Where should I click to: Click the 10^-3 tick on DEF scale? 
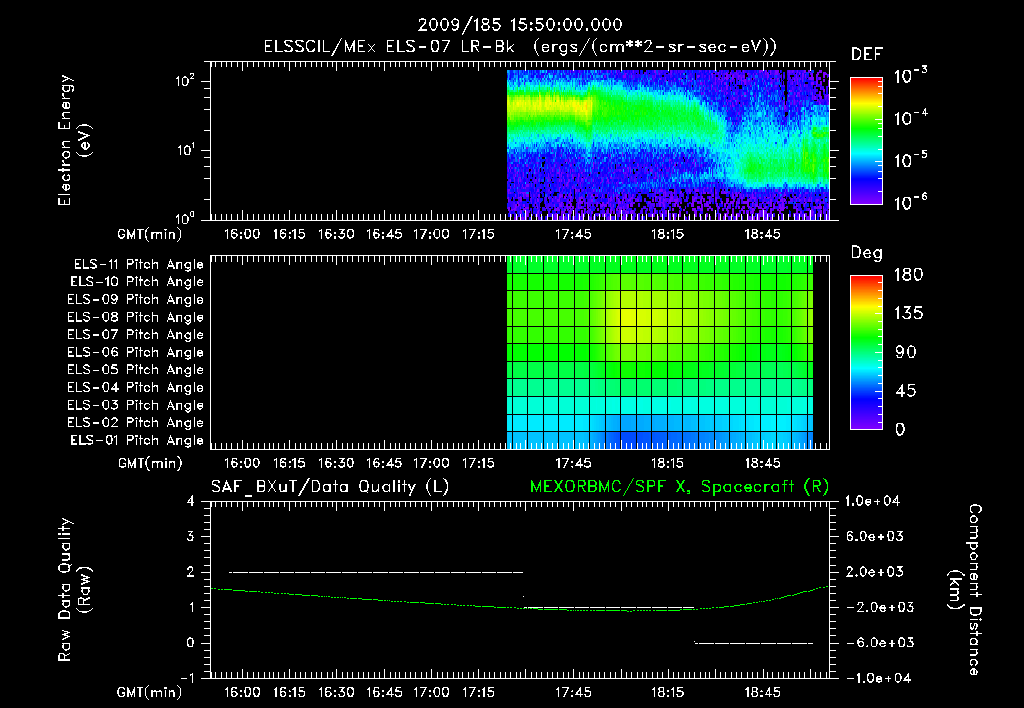(x=910, y=76)
